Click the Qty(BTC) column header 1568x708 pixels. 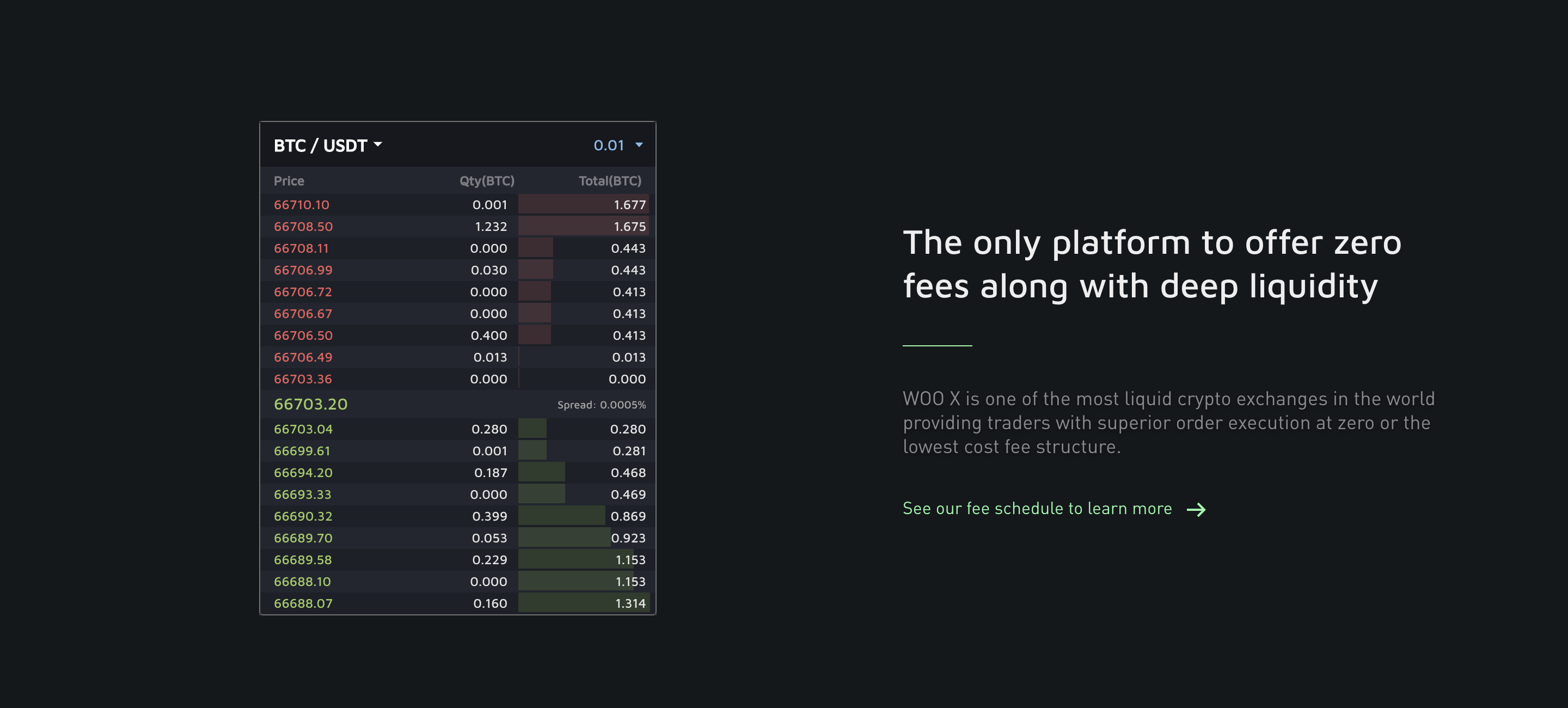click(487, 180)
